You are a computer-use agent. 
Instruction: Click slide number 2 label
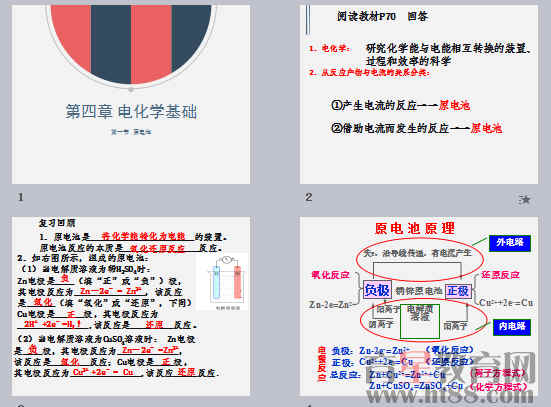pos(309,197)
